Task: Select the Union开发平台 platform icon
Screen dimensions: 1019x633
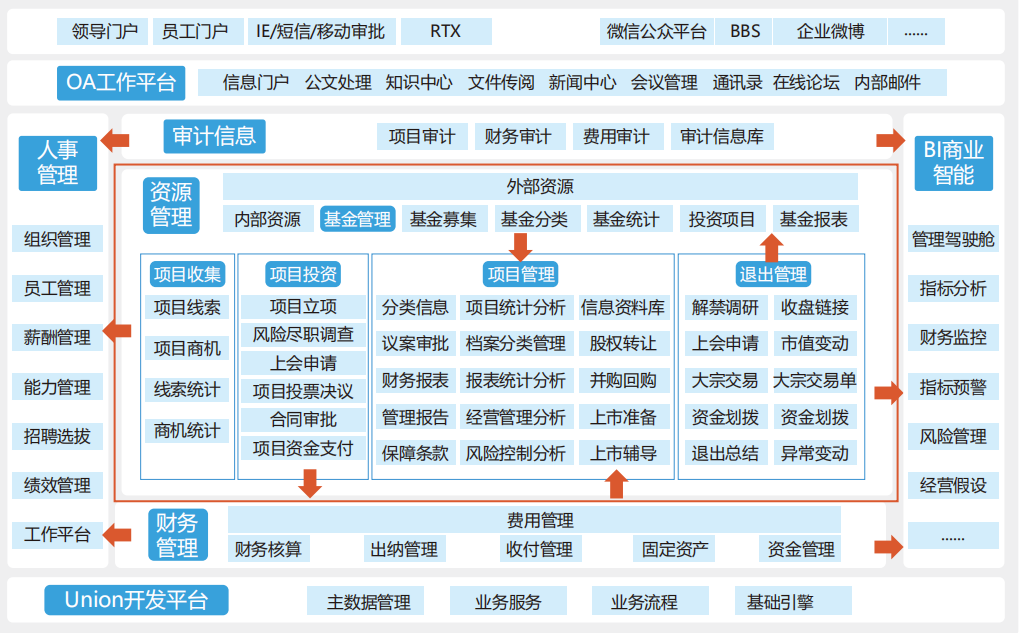Action: pyautogui.click(x=136, y=600)
